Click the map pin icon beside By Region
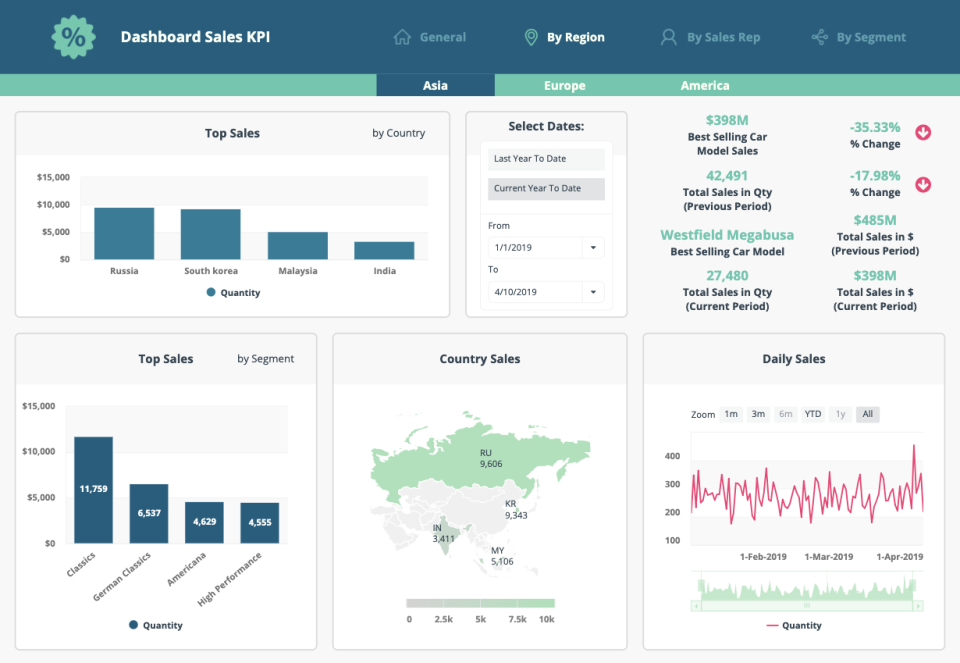 click(x=531, y=37)
